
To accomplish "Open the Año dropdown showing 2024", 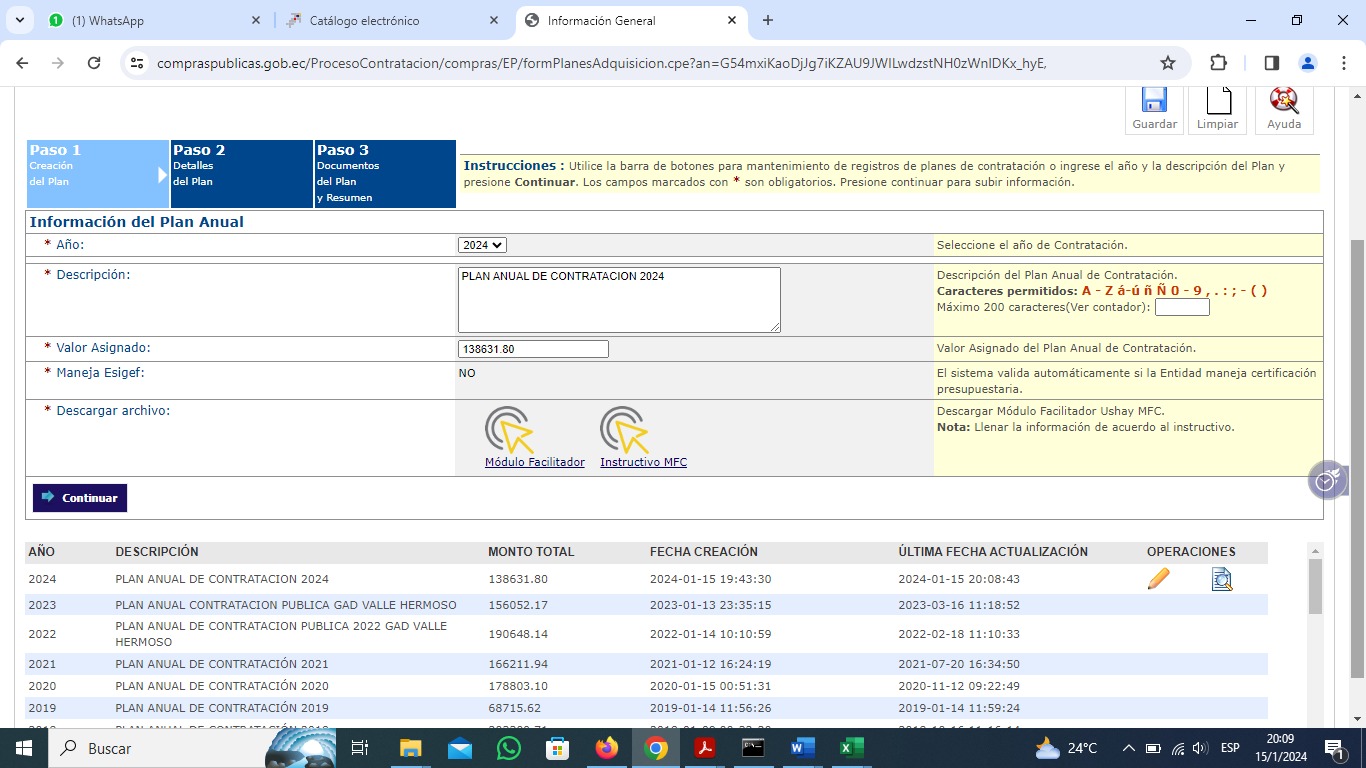I will (482, 245).
